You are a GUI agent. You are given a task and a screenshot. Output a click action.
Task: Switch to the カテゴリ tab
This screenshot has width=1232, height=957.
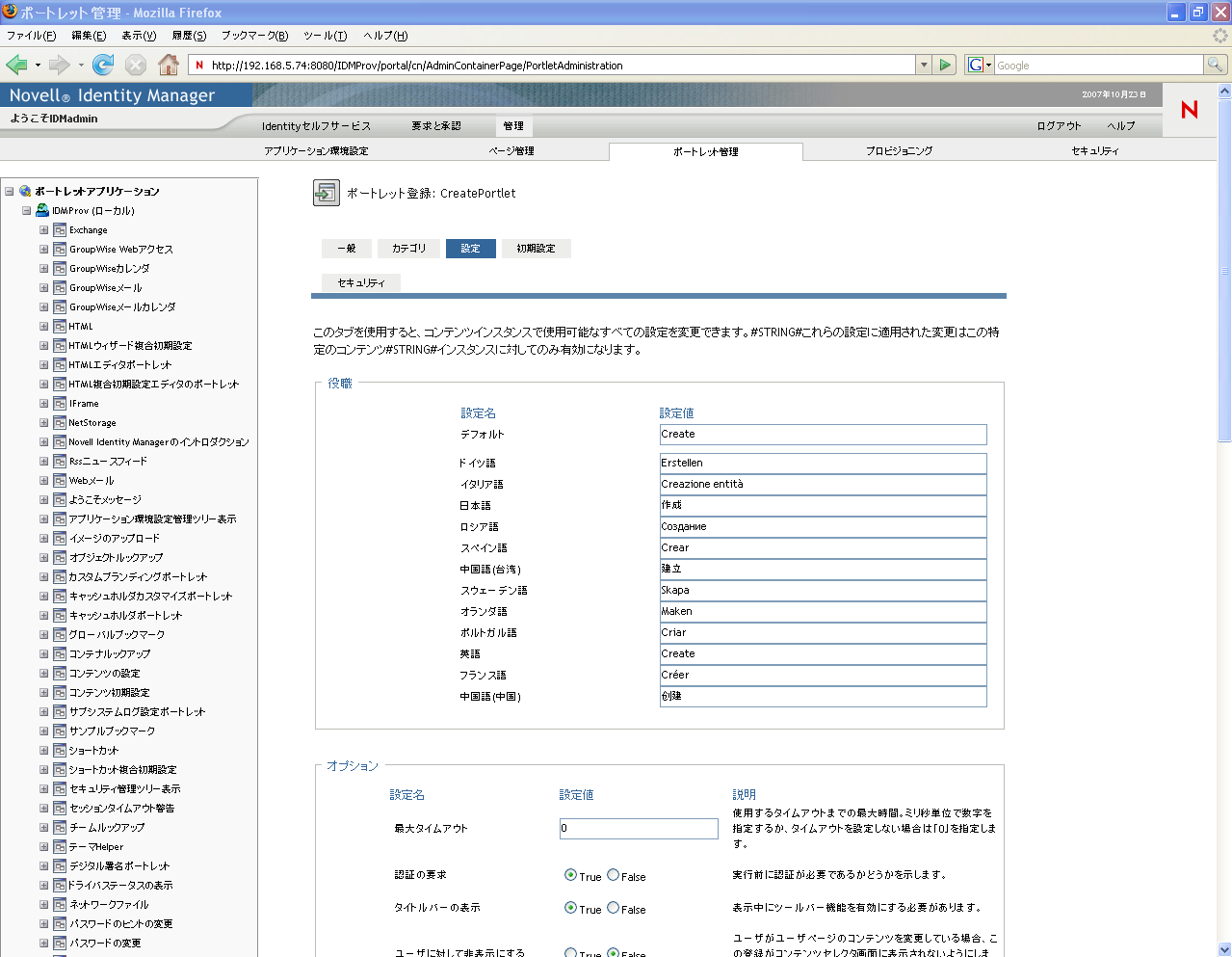408,249
